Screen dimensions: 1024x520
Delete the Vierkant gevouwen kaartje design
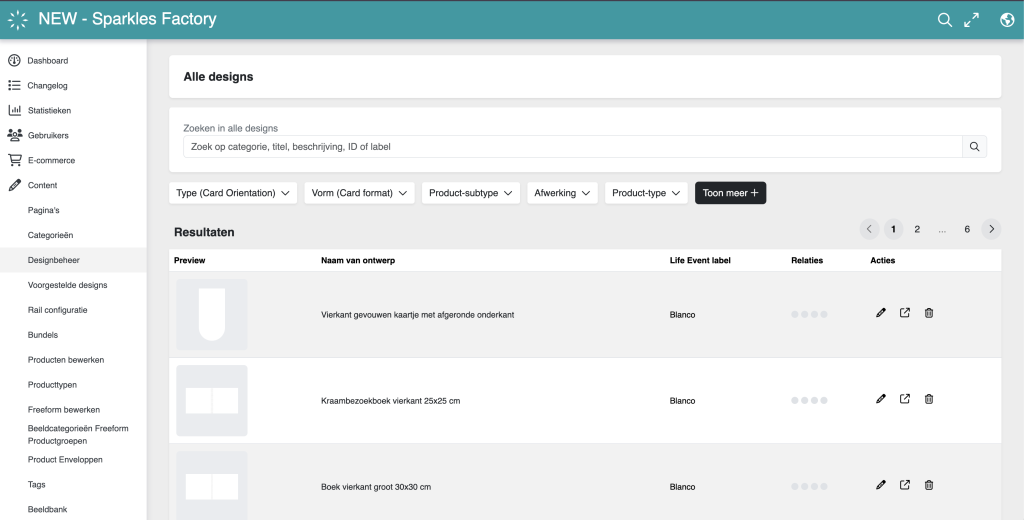929,313
